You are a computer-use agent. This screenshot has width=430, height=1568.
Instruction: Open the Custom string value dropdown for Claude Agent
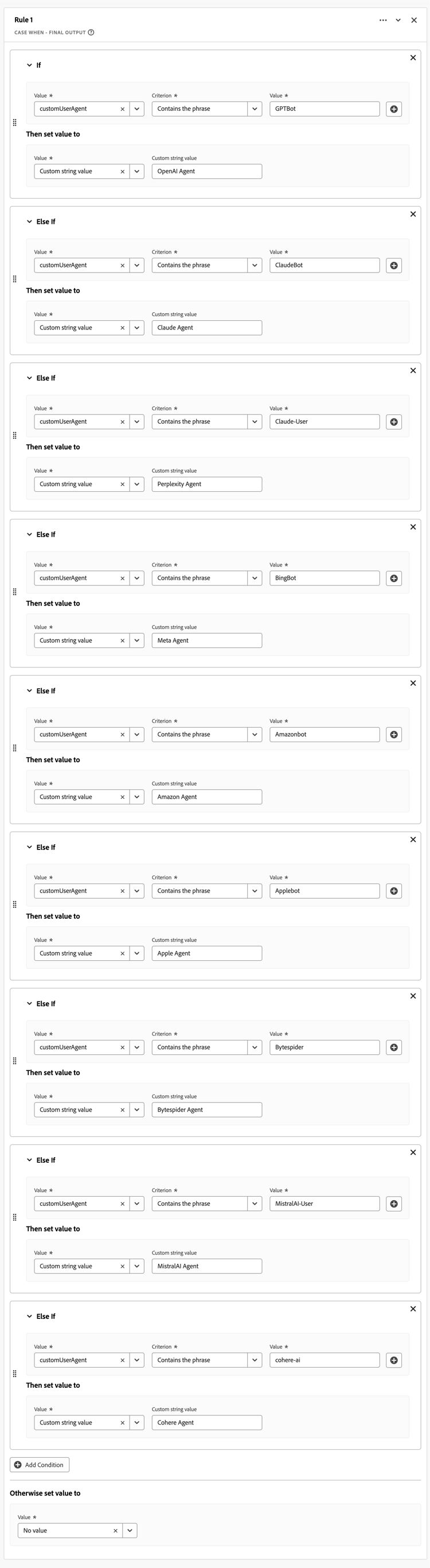(137, 328)
